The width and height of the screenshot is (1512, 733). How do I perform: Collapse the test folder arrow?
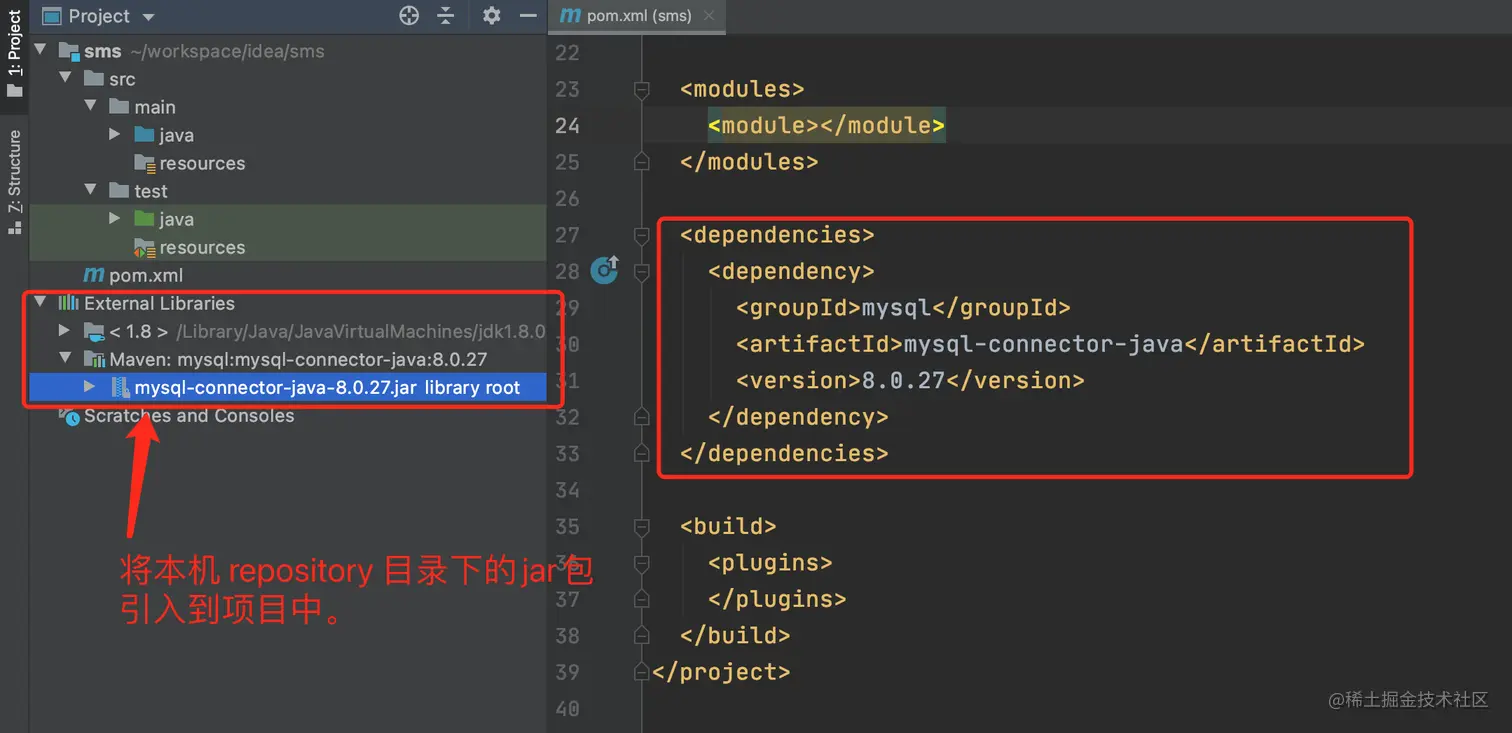point(91,190)
